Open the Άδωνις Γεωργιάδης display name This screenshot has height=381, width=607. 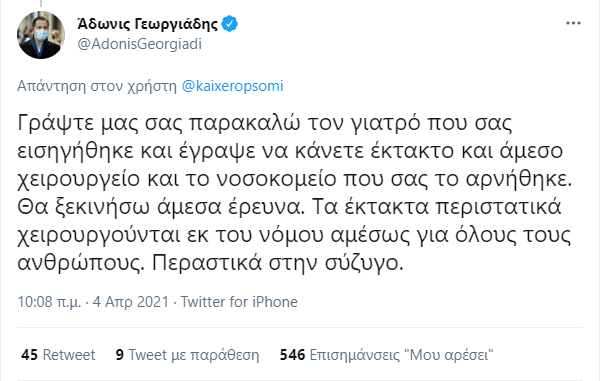[147, 24]
